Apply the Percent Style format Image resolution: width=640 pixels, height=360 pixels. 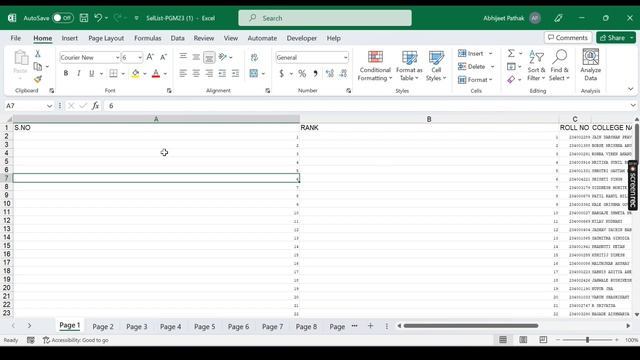coord(302,73)
